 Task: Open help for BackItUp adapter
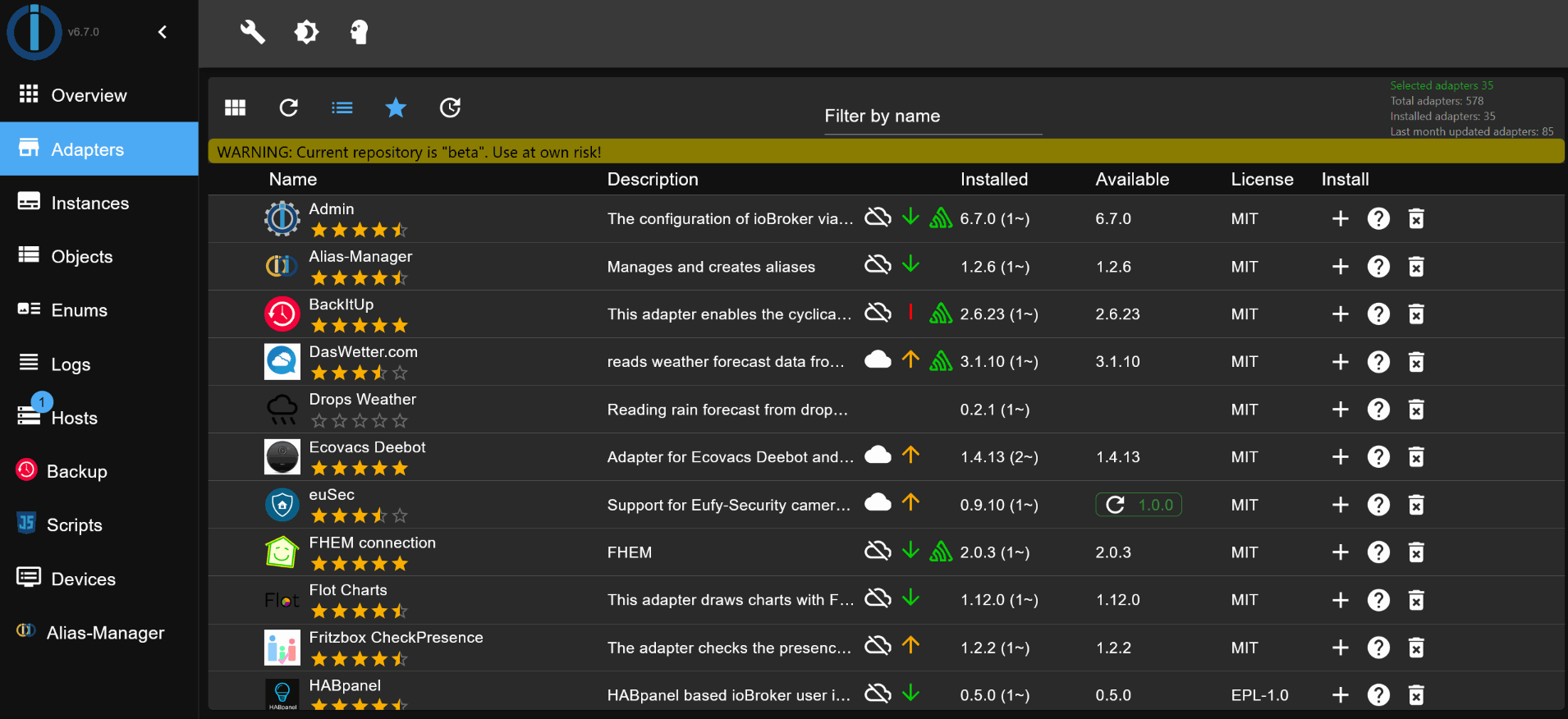[x=1378, y=314]
